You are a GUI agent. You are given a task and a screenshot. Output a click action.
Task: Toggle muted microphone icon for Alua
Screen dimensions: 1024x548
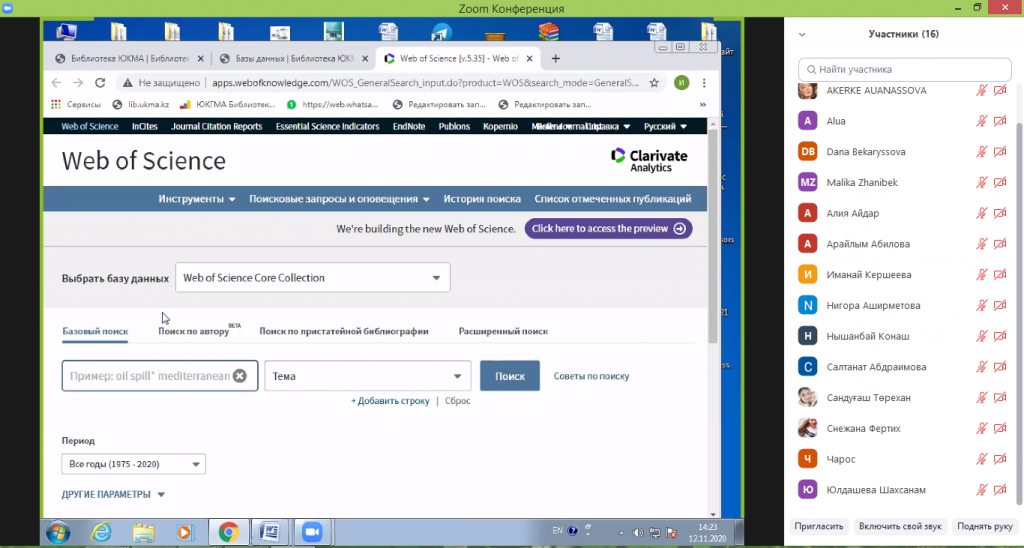tap(982, 121)
